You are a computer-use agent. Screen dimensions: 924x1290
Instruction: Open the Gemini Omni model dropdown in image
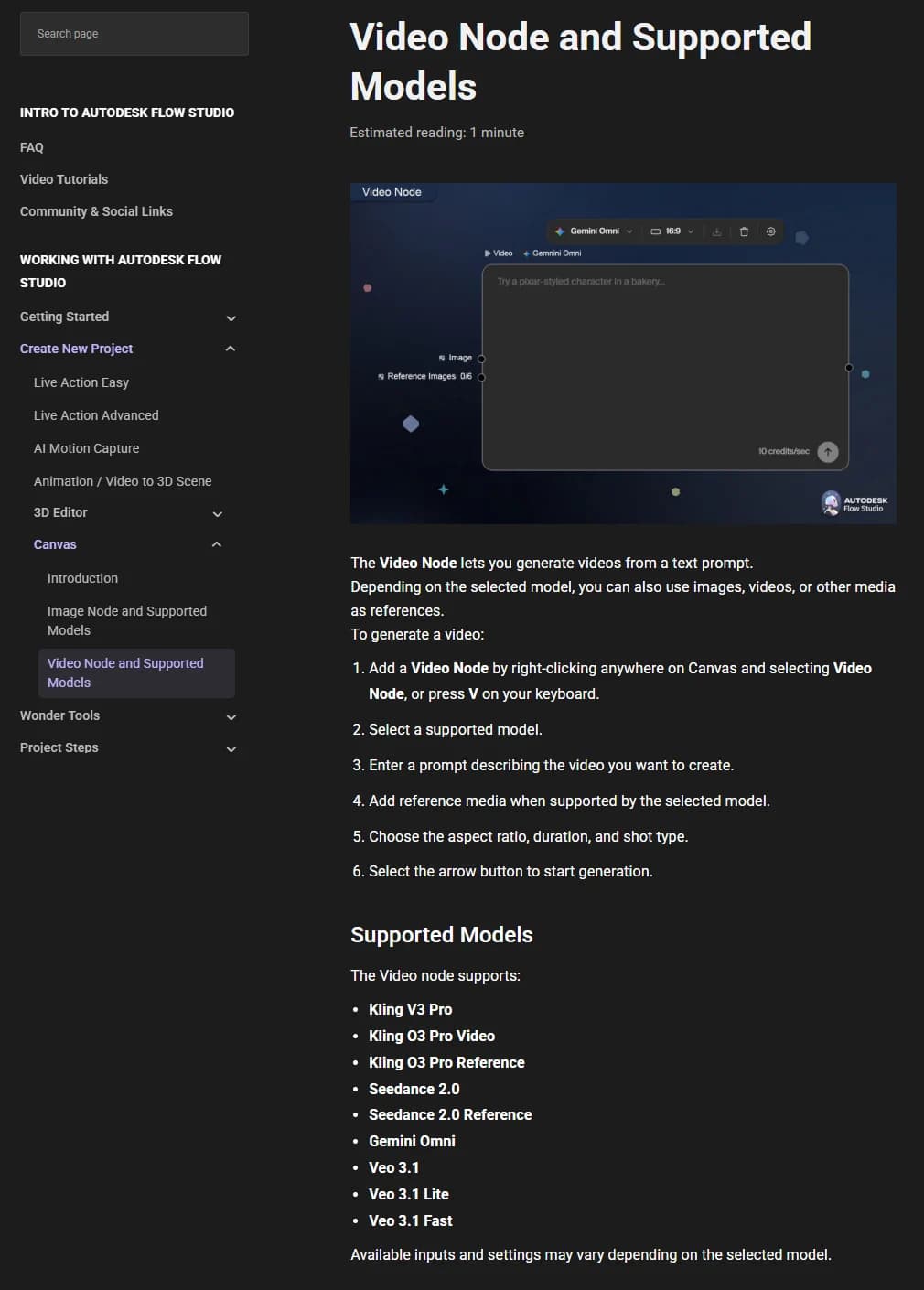point(594,231)
